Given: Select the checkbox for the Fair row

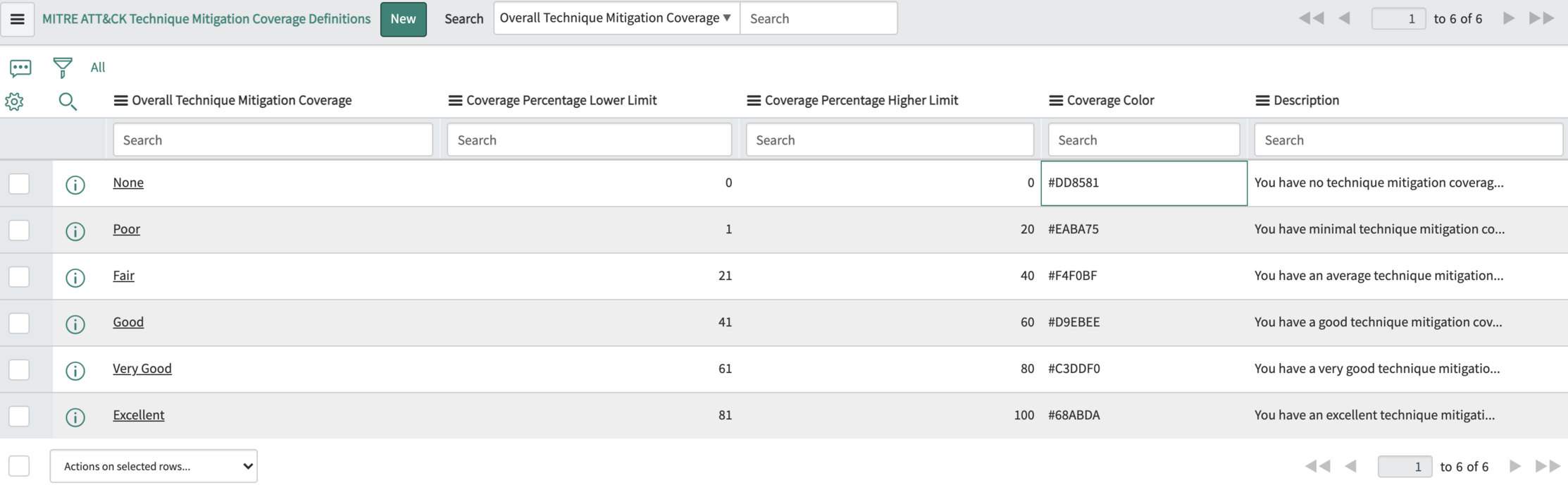Looking at the screenshot, I should point(19,276).
